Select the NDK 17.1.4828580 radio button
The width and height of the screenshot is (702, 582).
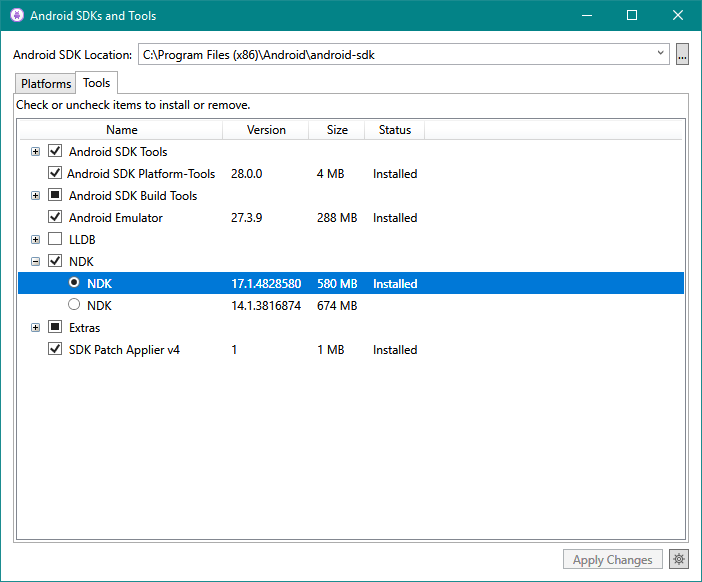pos(74,282)
